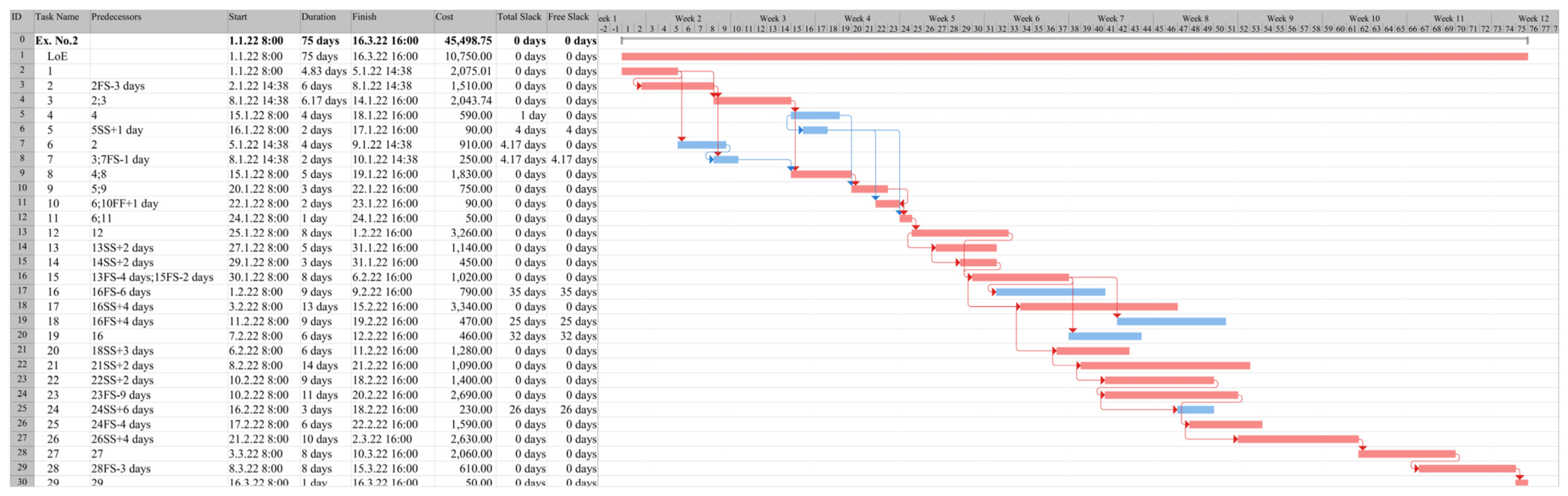Select the '23FS-9 days' predecessor cell

point(121,395)
